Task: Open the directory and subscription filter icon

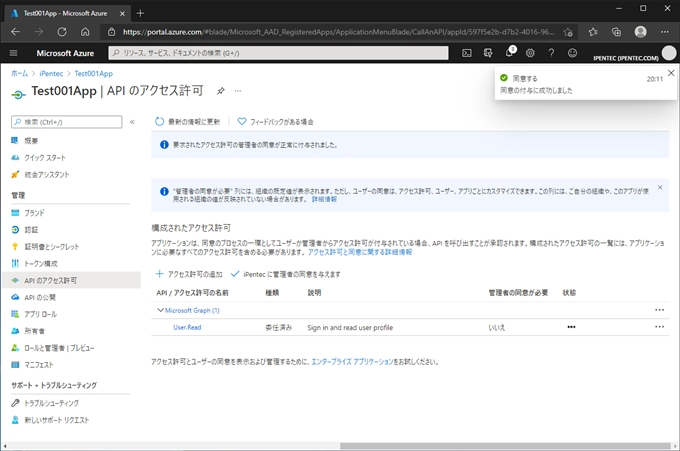Action: tap(488, 53)
